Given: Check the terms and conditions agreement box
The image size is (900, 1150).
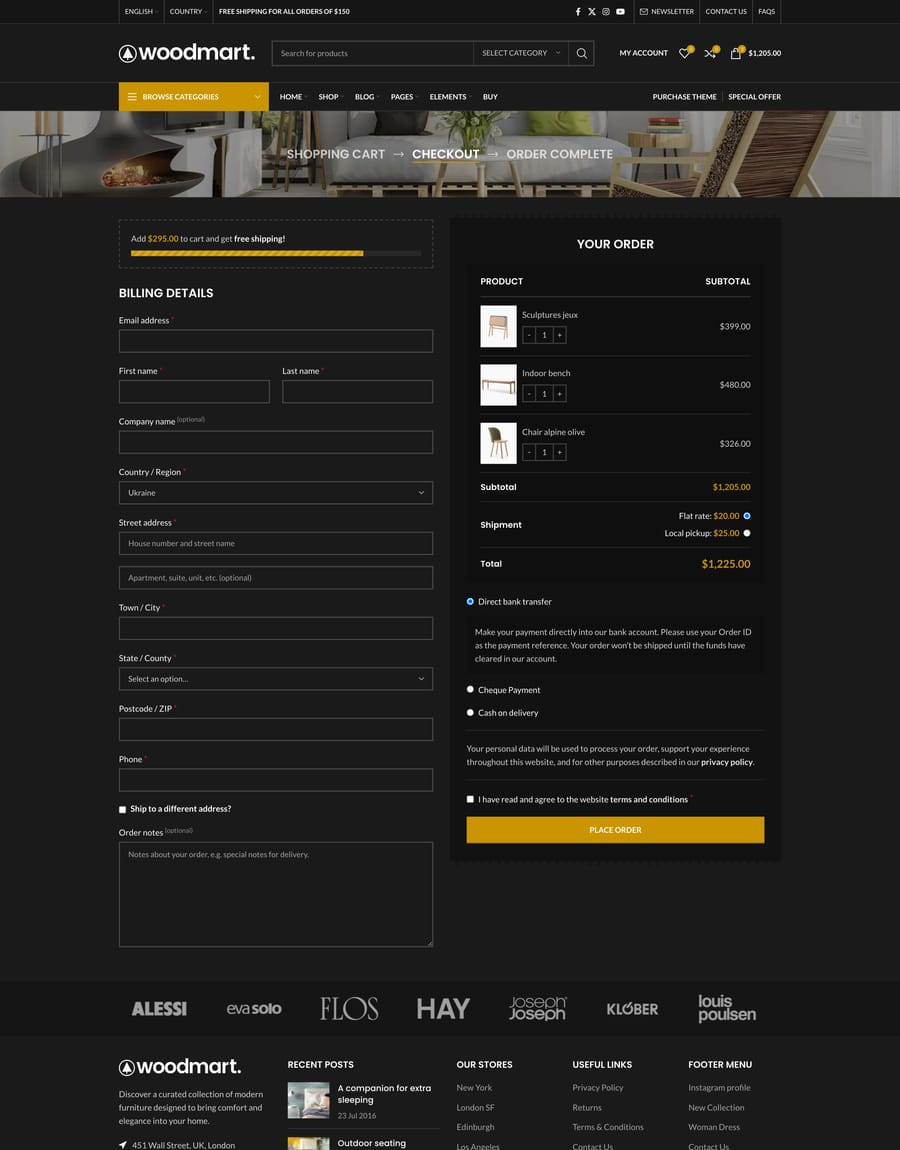Looking at the screenshot, I should [x=470, y=799].
